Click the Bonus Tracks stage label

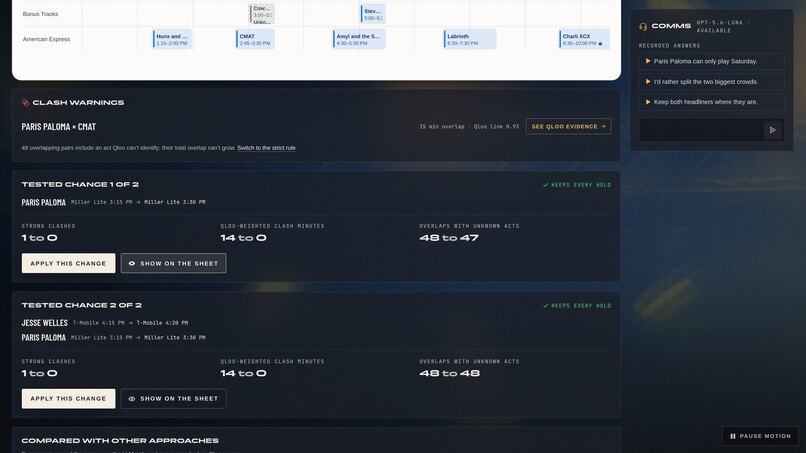tap(40, 14)
